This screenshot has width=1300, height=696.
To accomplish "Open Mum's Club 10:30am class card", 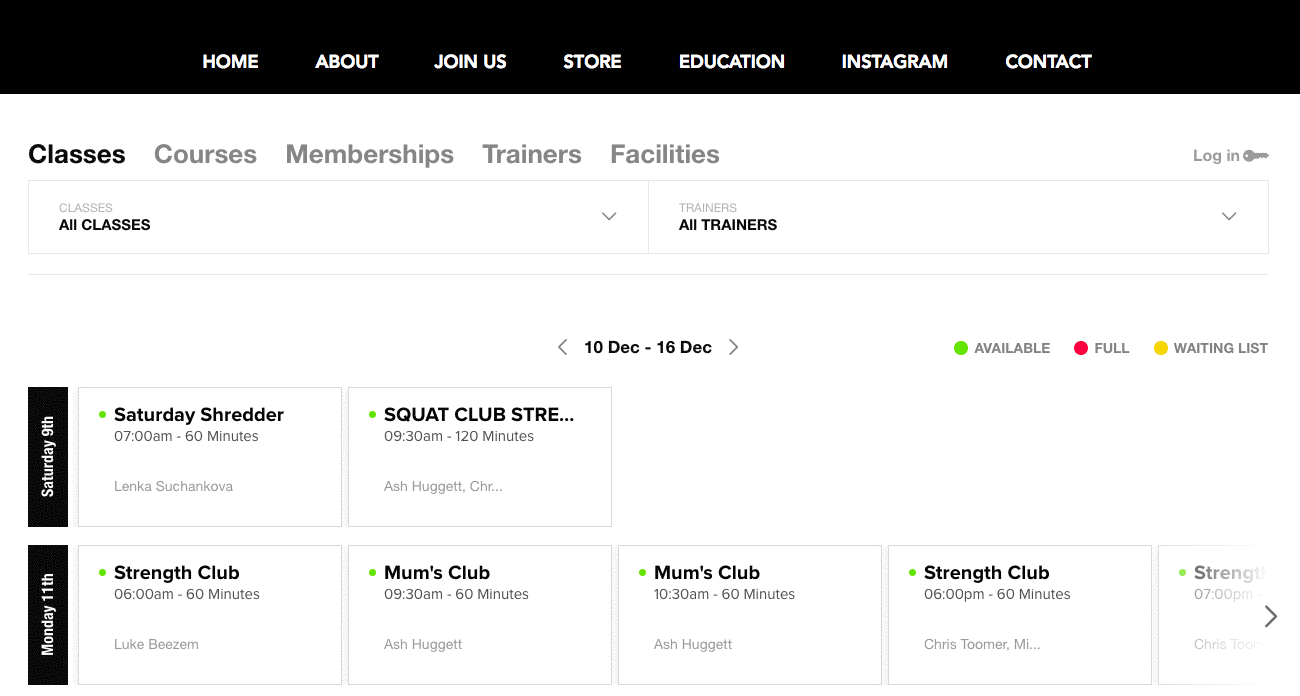I will tap(750, 614).
